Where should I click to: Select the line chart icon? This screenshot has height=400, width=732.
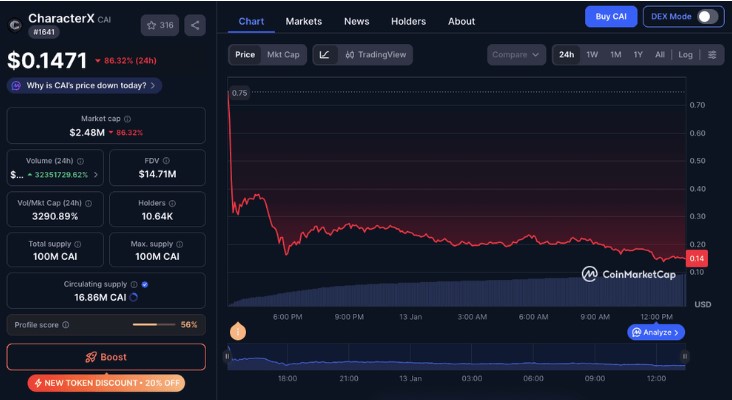[325, 55]
